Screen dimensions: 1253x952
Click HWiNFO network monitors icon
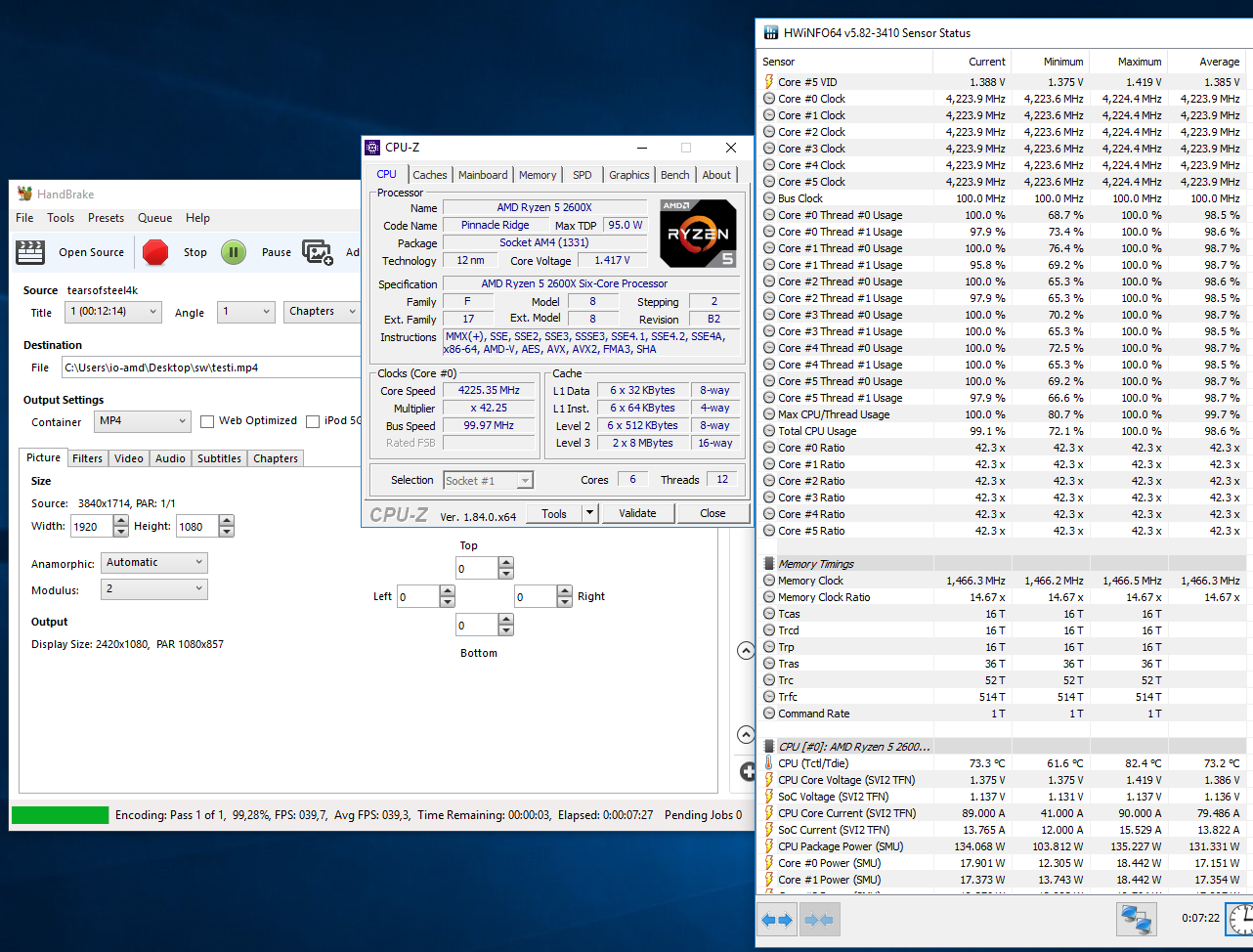[1135, 920]
